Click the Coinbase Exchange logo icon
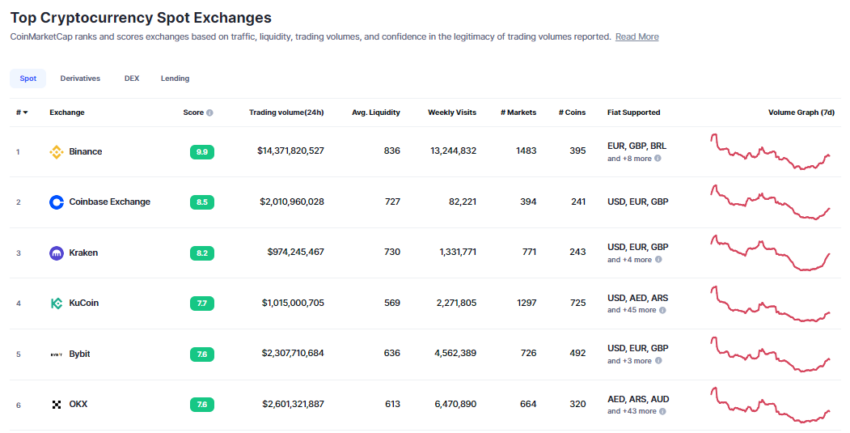 coord(56,202)
